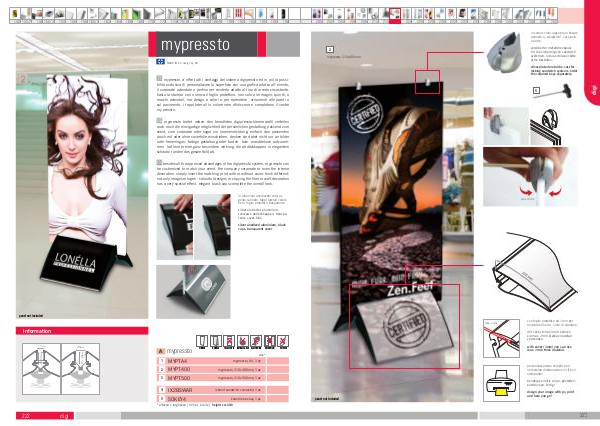Click the Lonella poster display photo
The width and height of the screenshot is (600, 426).
click(82, 175)
